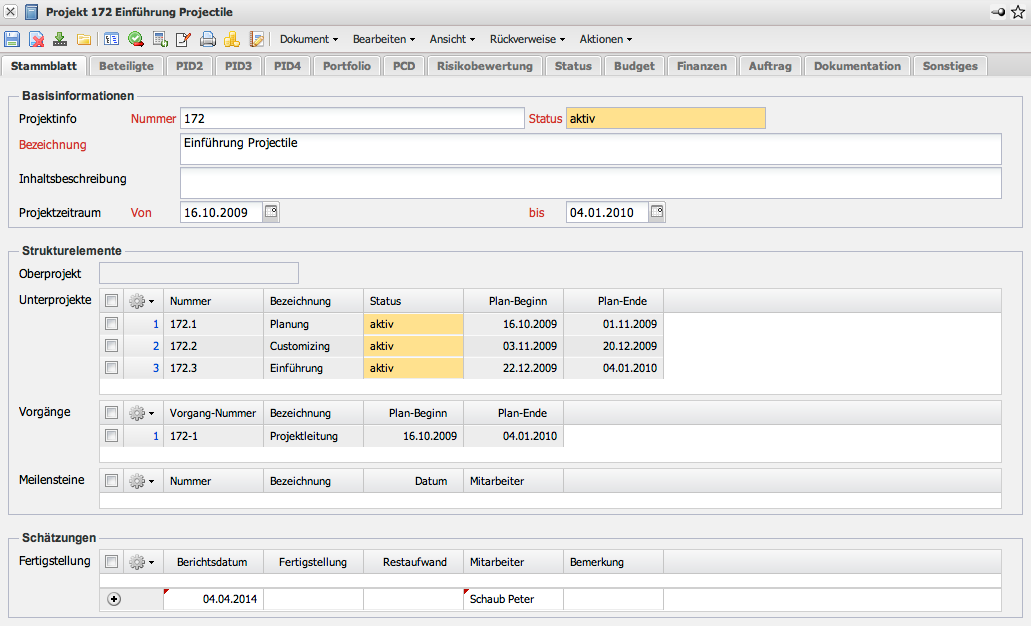Click into the Inhaltsbeschreibung text field

(x=590, y=183)
